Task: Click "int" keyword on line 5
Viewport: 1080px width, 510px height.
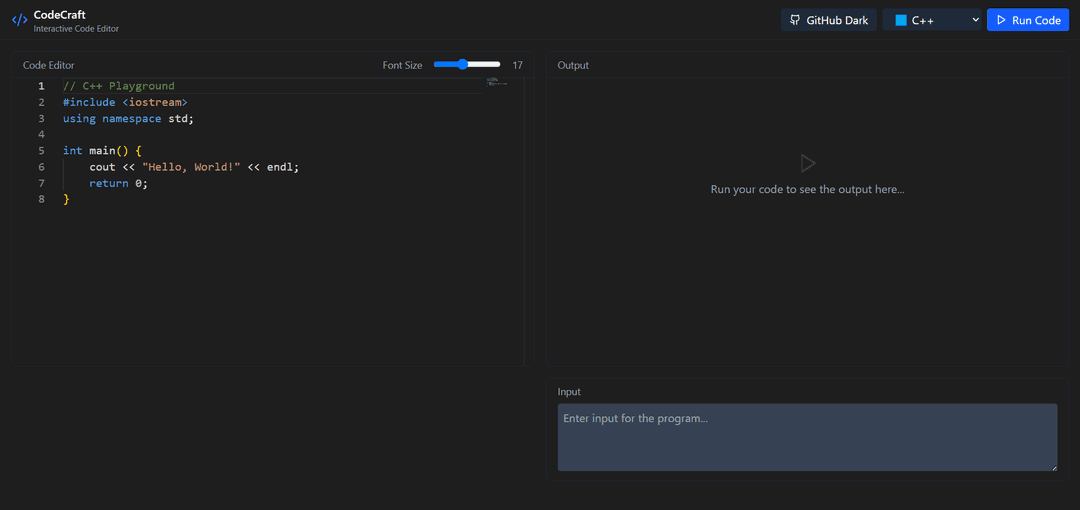Action: pos(72,151)
